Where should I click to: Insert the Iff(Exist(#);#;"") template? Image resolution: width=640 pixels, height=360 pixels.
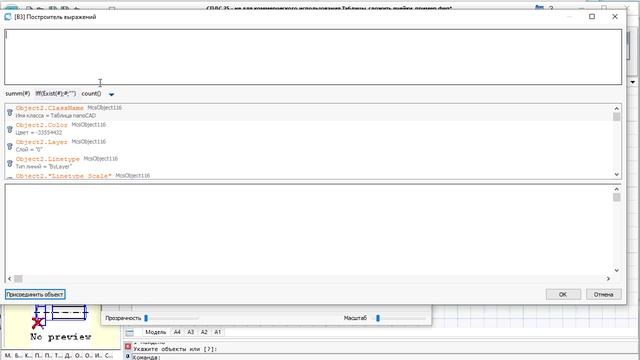coord(56,93)
